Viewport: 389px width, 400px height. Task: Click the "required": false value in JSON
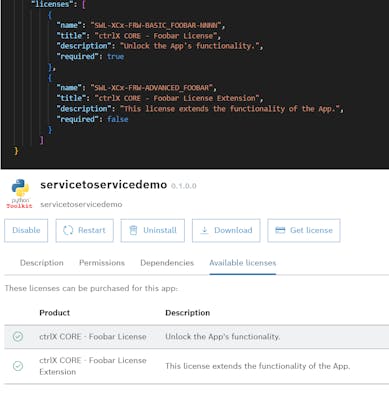117,119
